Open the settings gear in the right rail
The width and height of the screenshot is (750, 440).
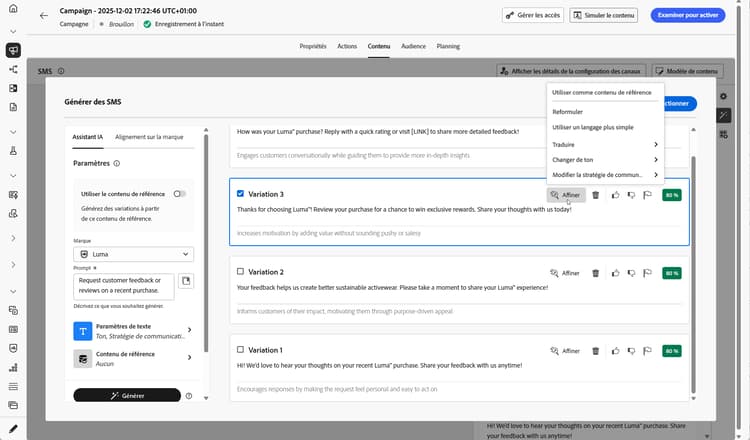(x=723, y=96)
